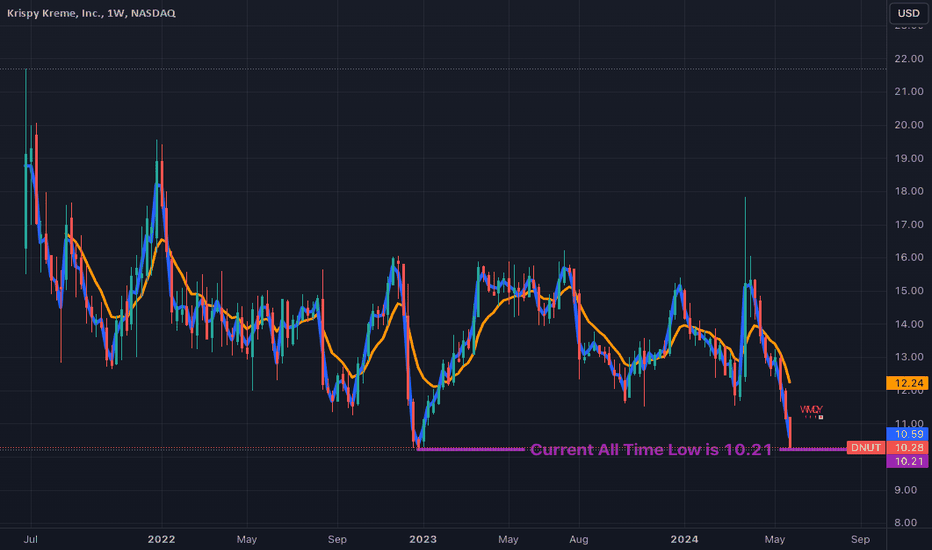Click the 19.00 price axis value
The height and width of the screenshot is (550, 932).
pos(909,158)
